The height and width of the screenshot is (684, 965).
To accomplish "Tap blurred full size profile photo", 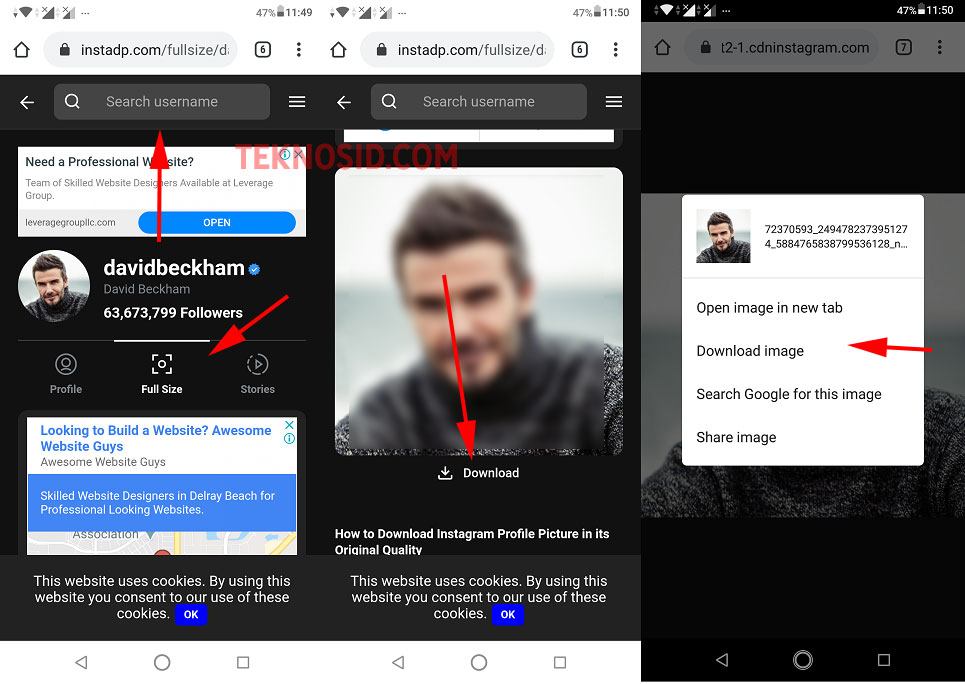I will point(479,311).
